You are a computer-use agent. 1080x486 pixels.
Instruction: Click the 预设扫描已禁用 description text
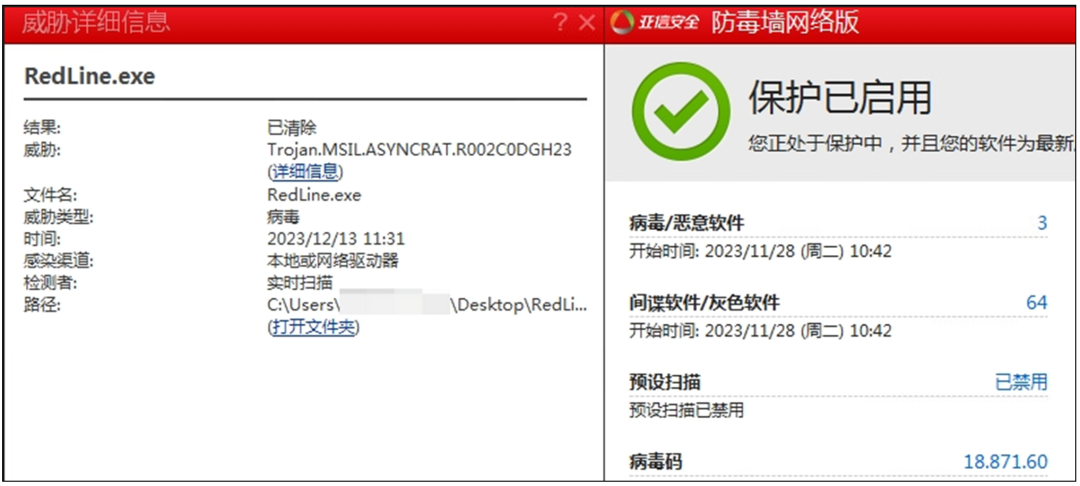click(687, 411)
